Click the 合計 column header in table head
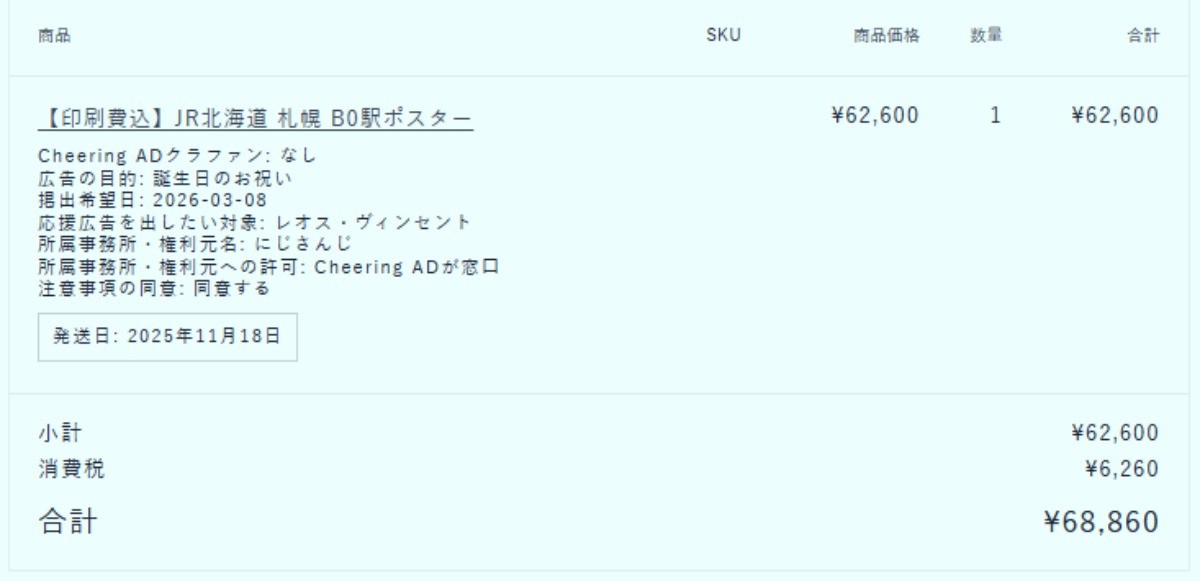This screenshot has width=1200, height=581. pyautogui.click(x=1143, y=36)
